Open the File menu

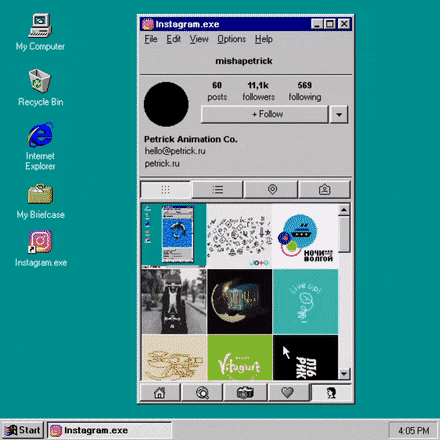pos(151,39)
